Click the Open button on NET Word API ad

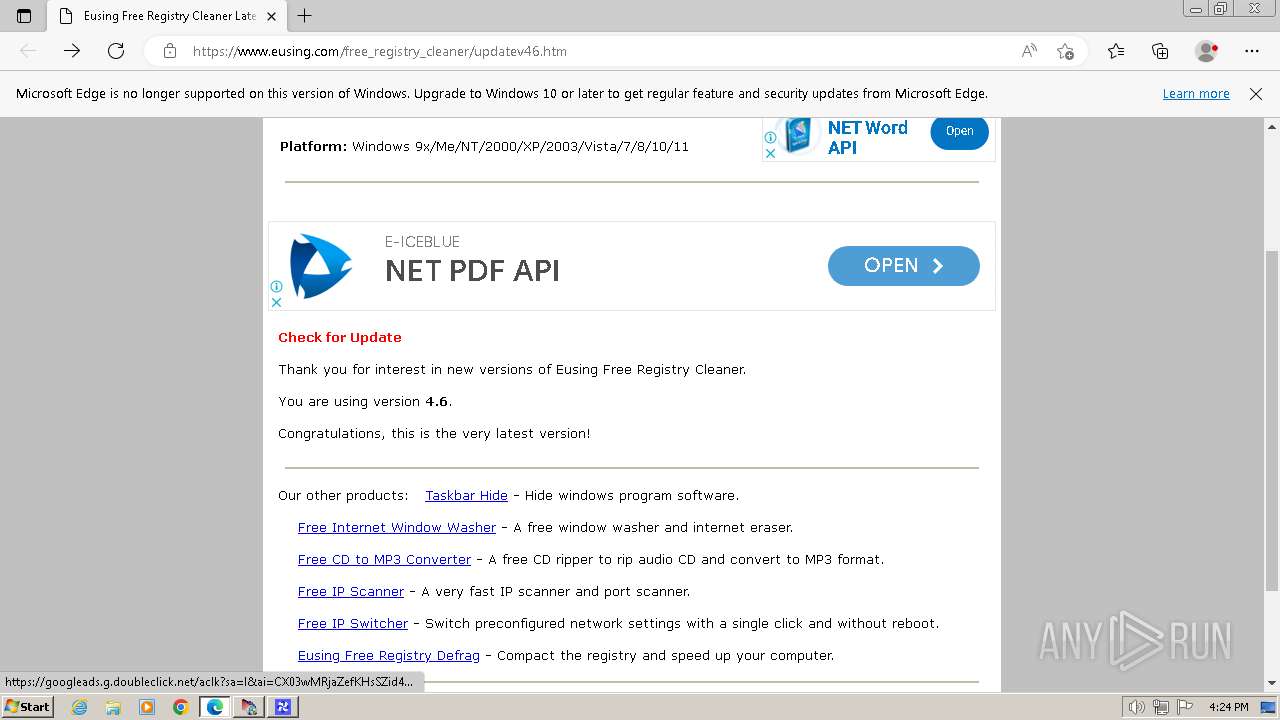(x=959, y=131)
